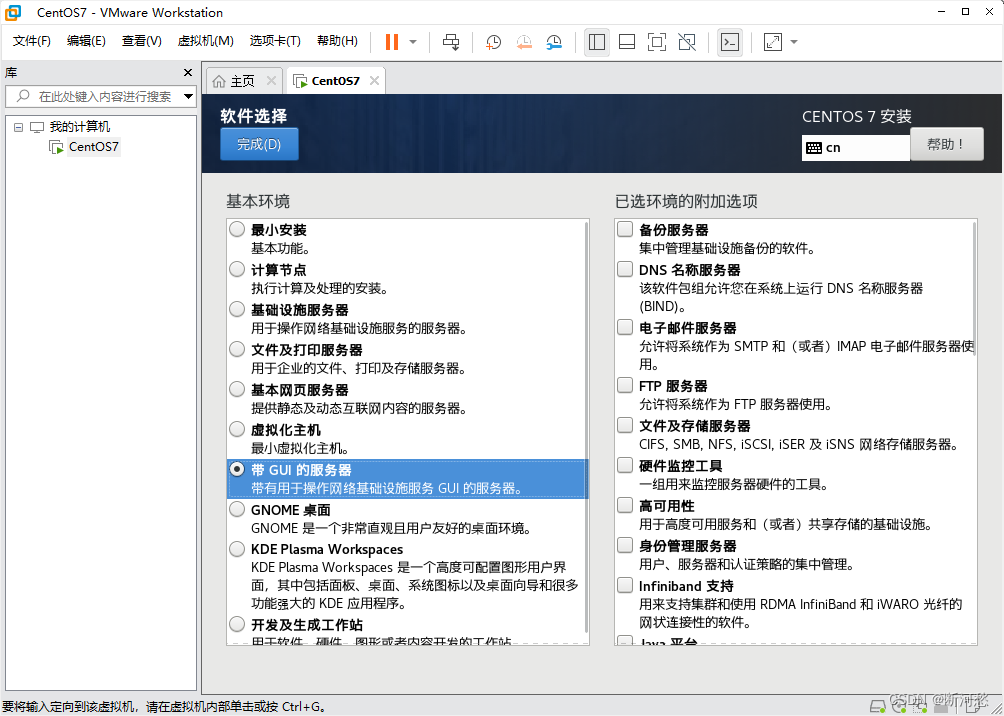Screen dimensions: 1004x716
Task: Click inside the library search field
Action: tap(105, 97)
